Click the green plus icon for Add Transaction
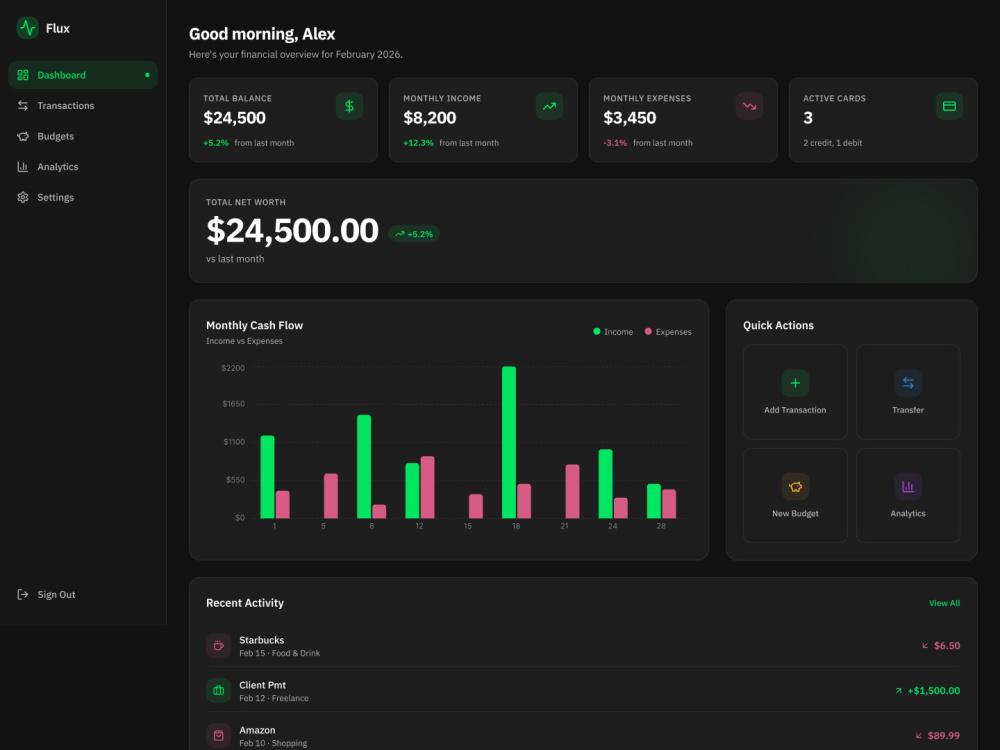The image size is (1000, 750). point(795,383)
